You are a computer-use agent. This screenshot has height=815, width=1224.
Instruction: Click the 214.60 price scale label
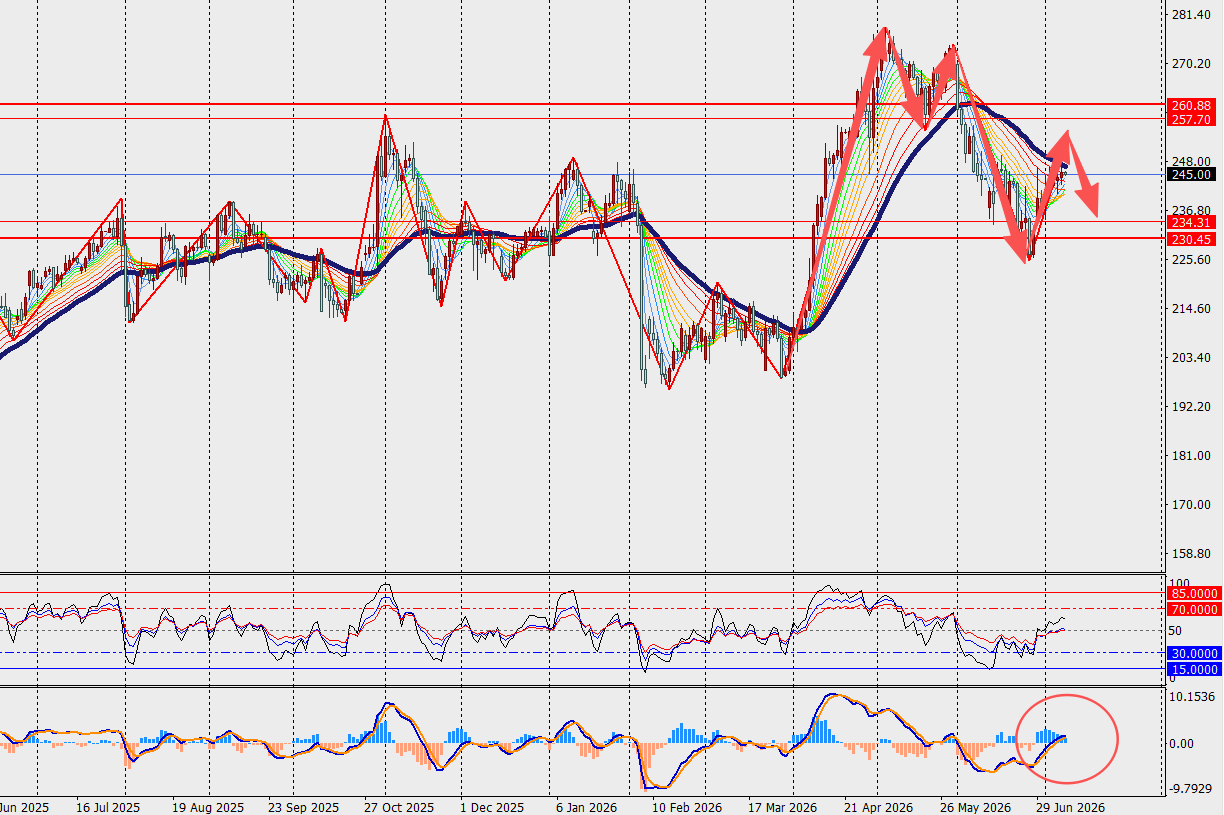pyautogui.click(x=1190, y=309)
